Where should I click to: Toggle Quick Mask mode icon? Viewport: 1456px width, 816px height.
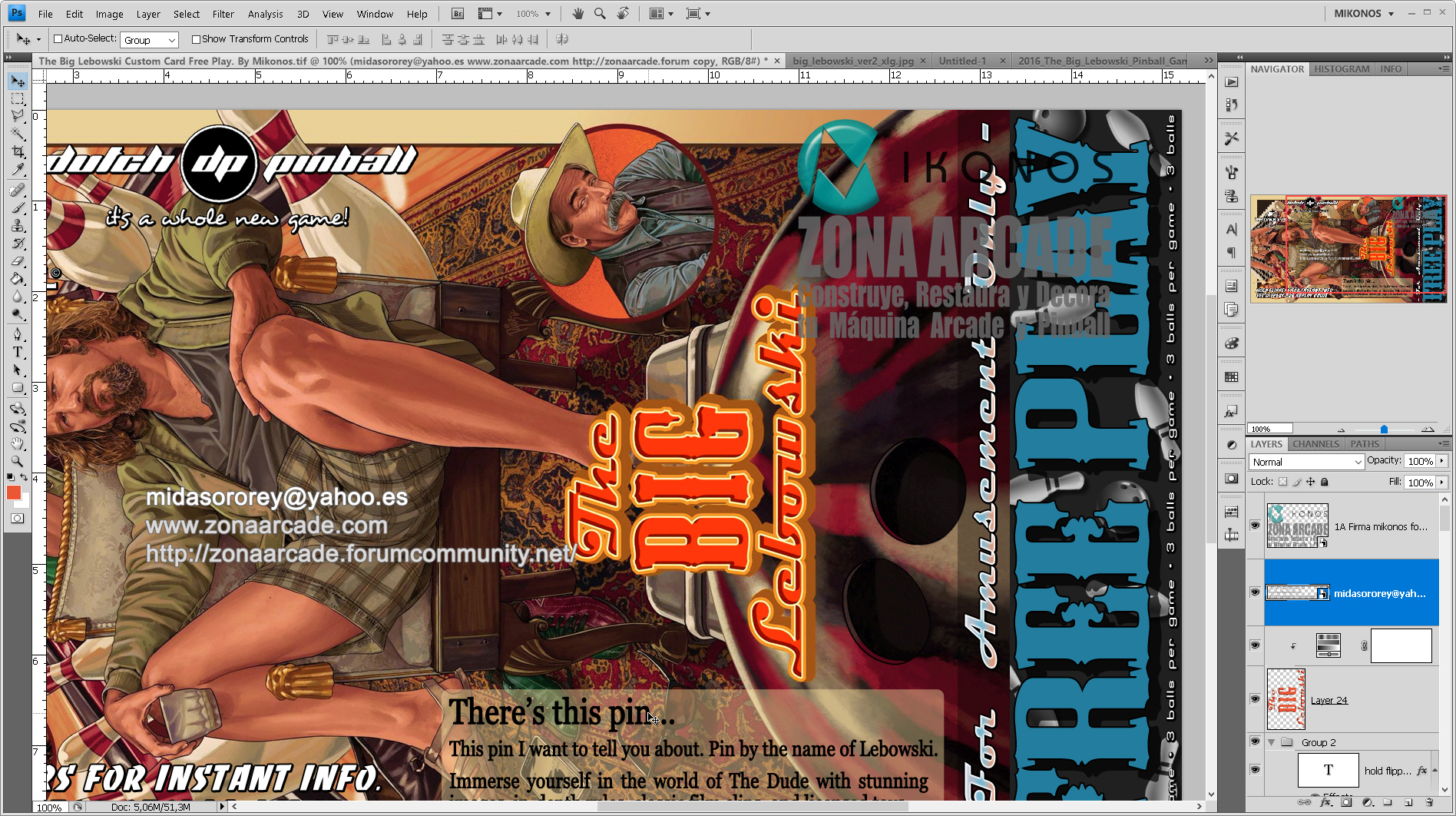pos(18,519)
